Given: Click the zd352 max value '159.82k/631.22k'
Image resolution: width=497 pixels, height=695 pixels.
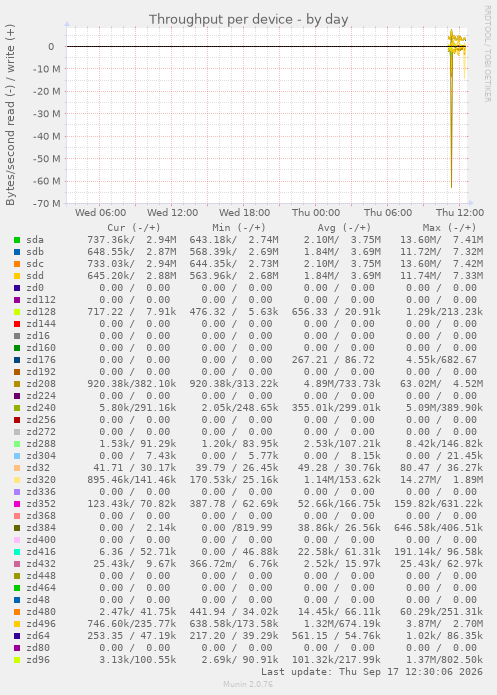Looking at the screenshot, I should 438,504.
